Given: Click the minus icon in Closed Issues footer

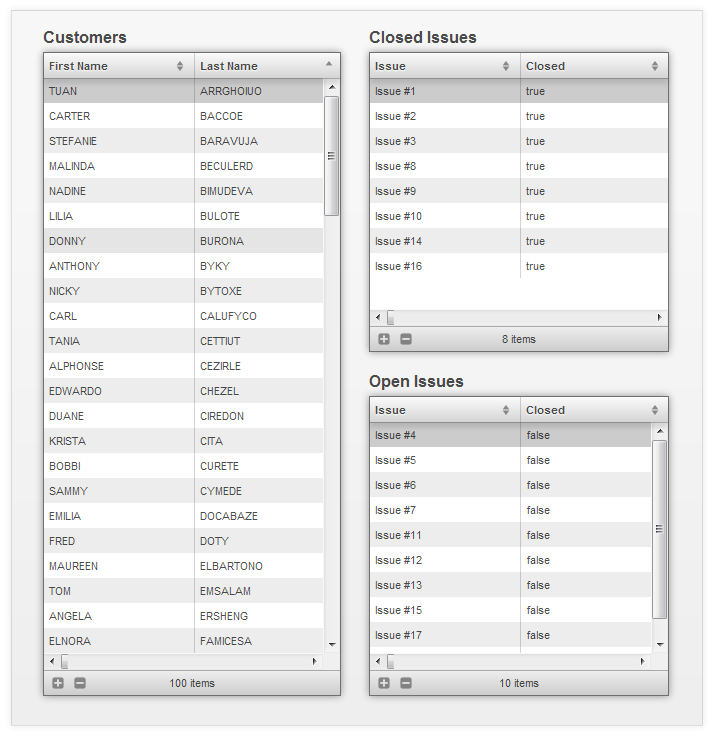Looking at the screenshot, I should tap(406, 339).
